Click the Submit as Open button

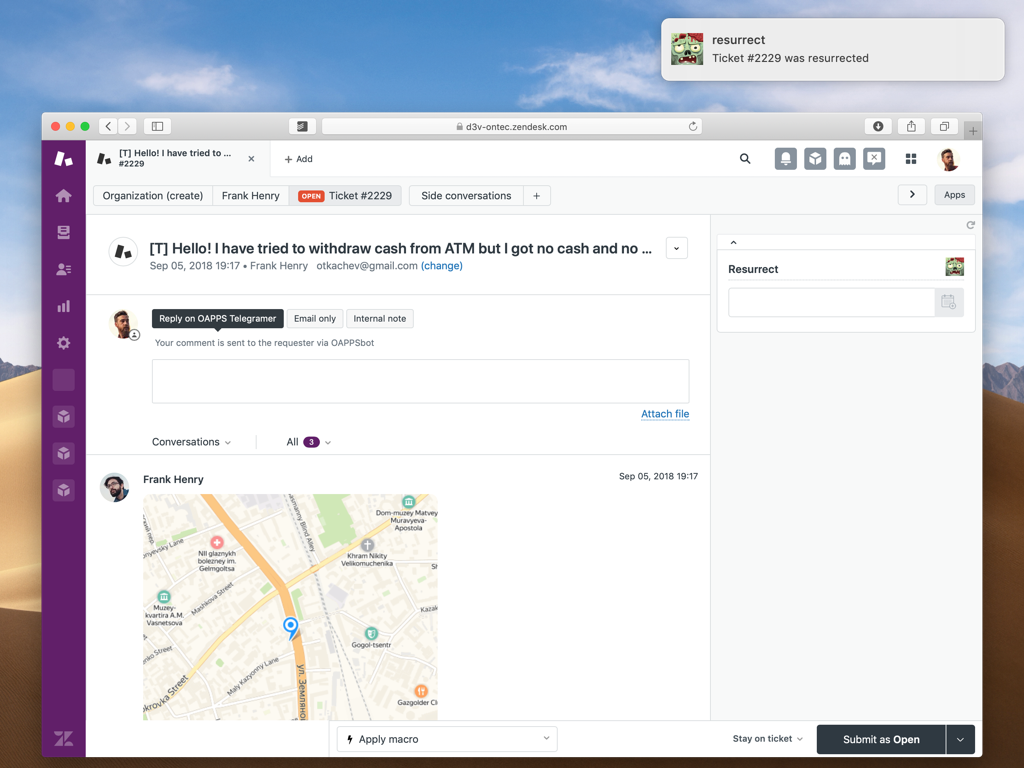[881, 740]
